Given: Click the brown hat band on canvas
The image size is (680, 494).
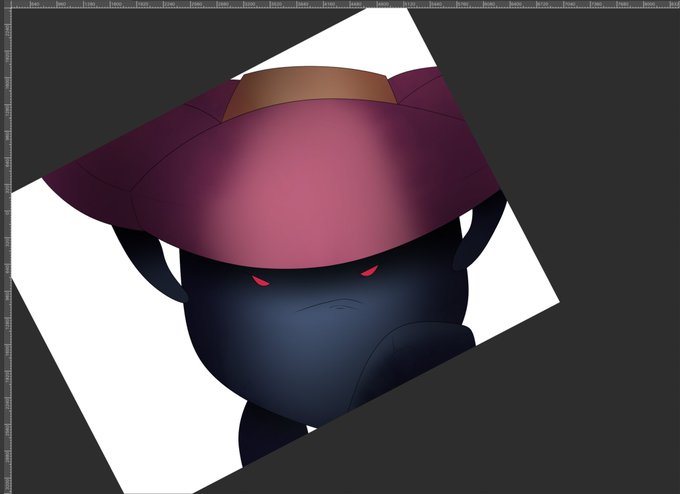Looking at the screenshot, I should (309, 92).
